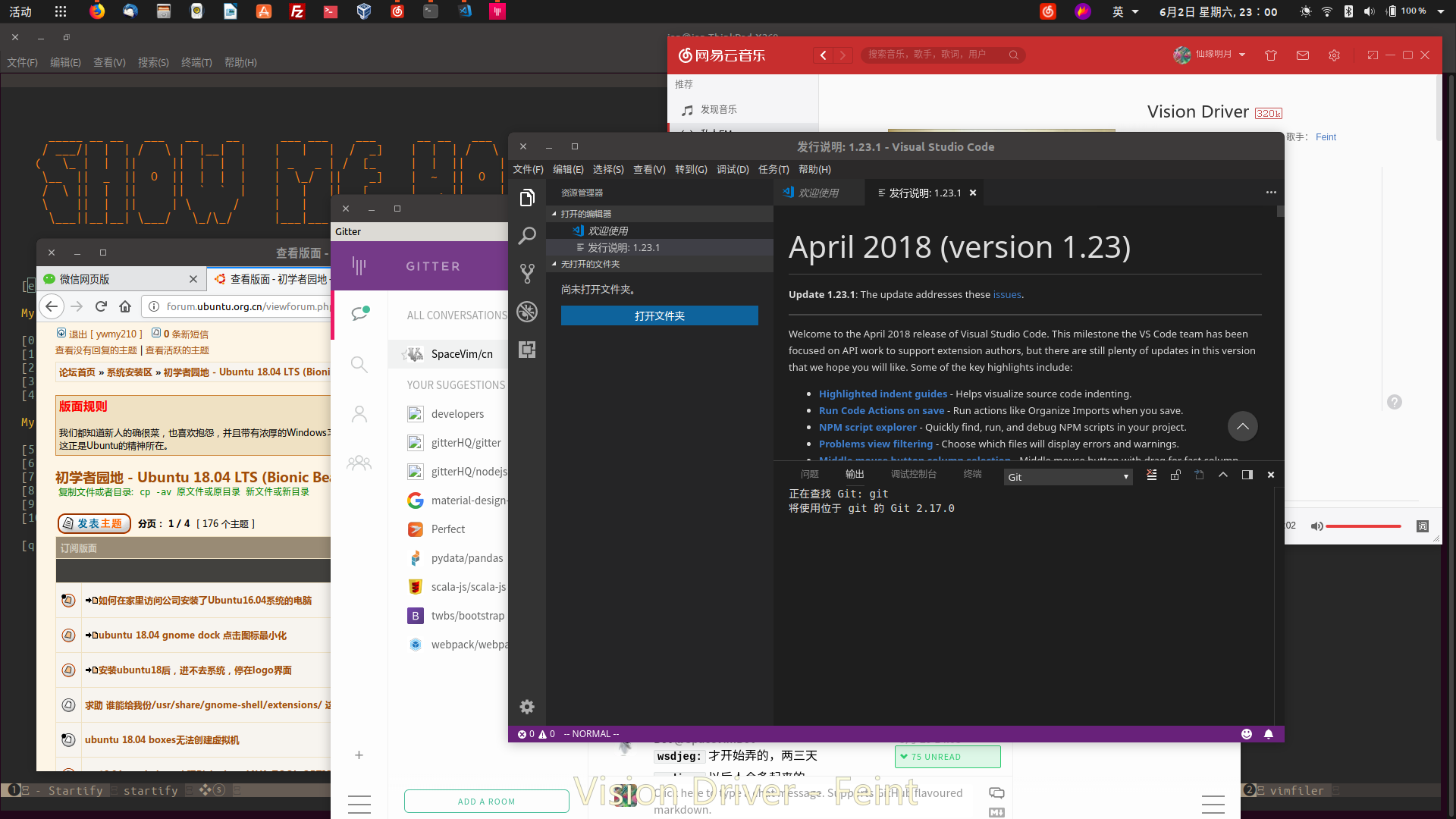Follow the issues link in release notes
The image size is (1456, 819).
click(1007, 295)
